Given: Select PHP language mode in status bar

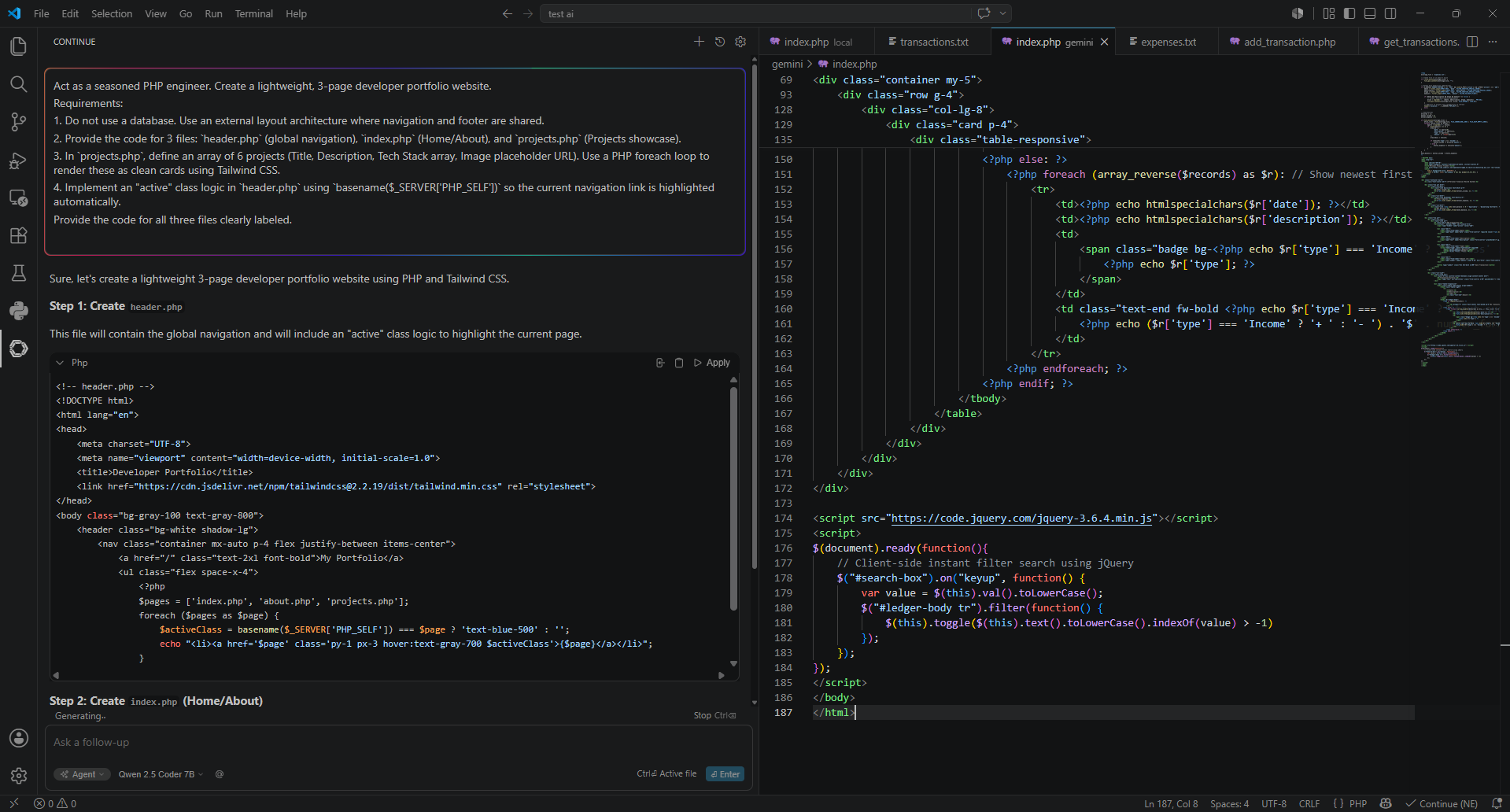Looking at the screenshot, I should tap(1358, 803).
